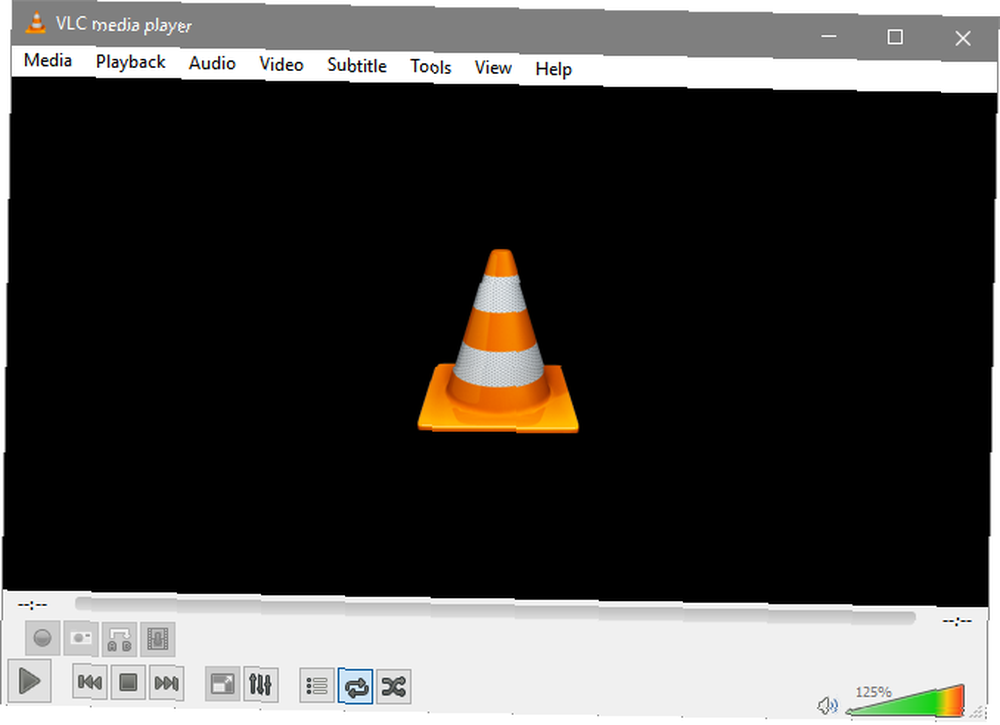Take a video snapshot

(81, 638)
